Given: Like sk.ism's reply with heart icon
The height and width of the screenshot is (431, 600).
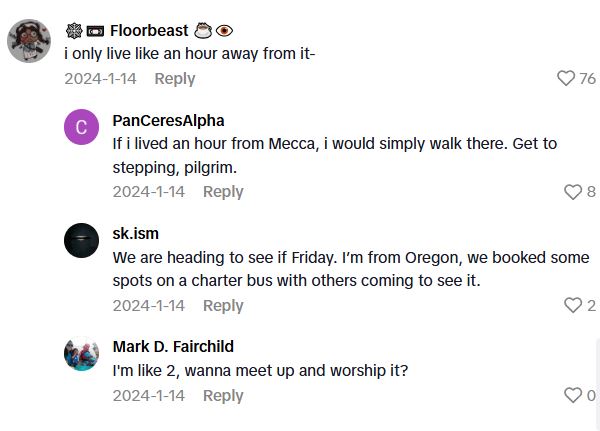Looking at the screenshot, I should pos(573,306).
